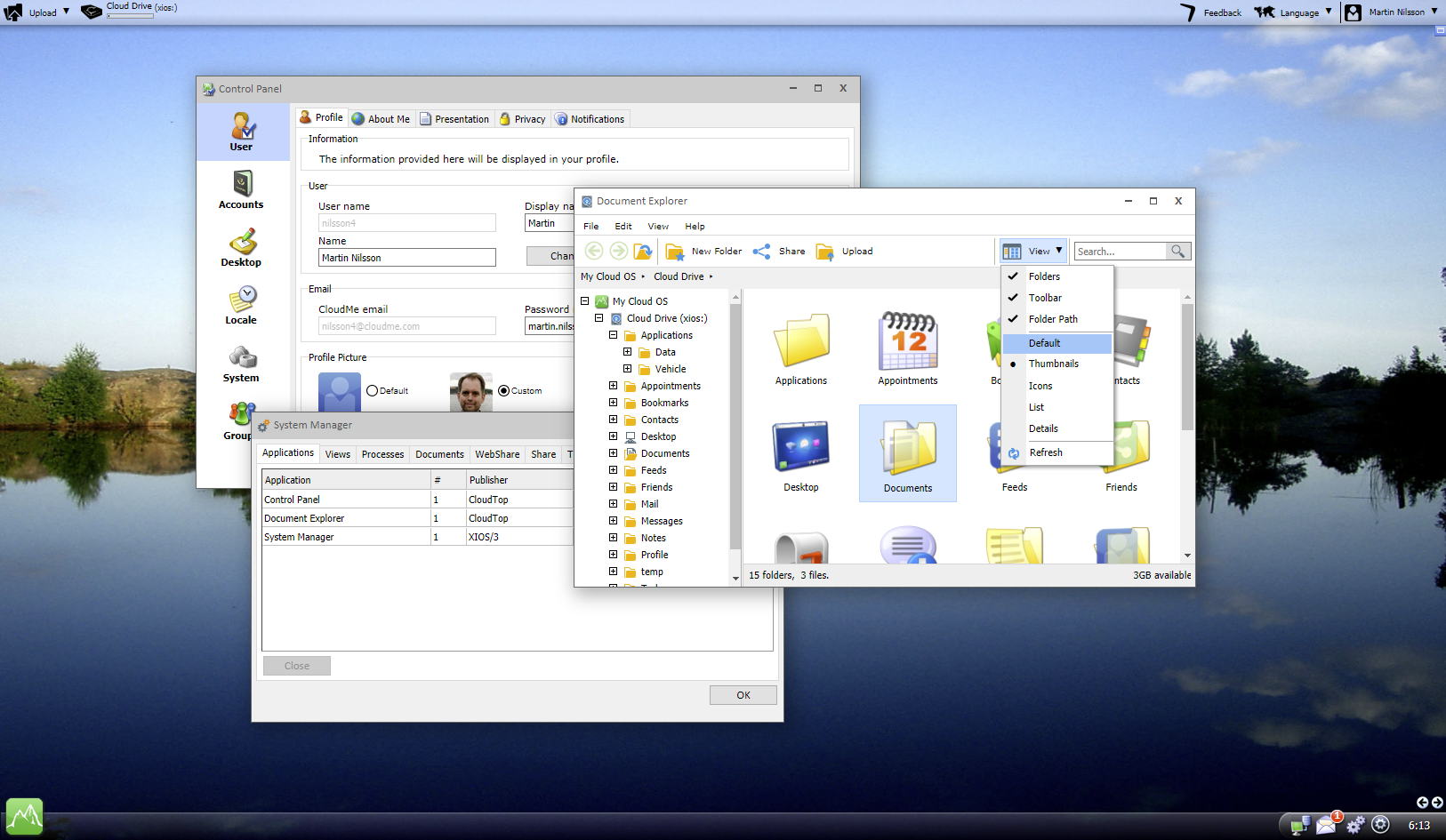Click the Search box in Document Explorer
Image resolution: width=1446 pixels, height=840 pixels.
tap(1121, 252)
